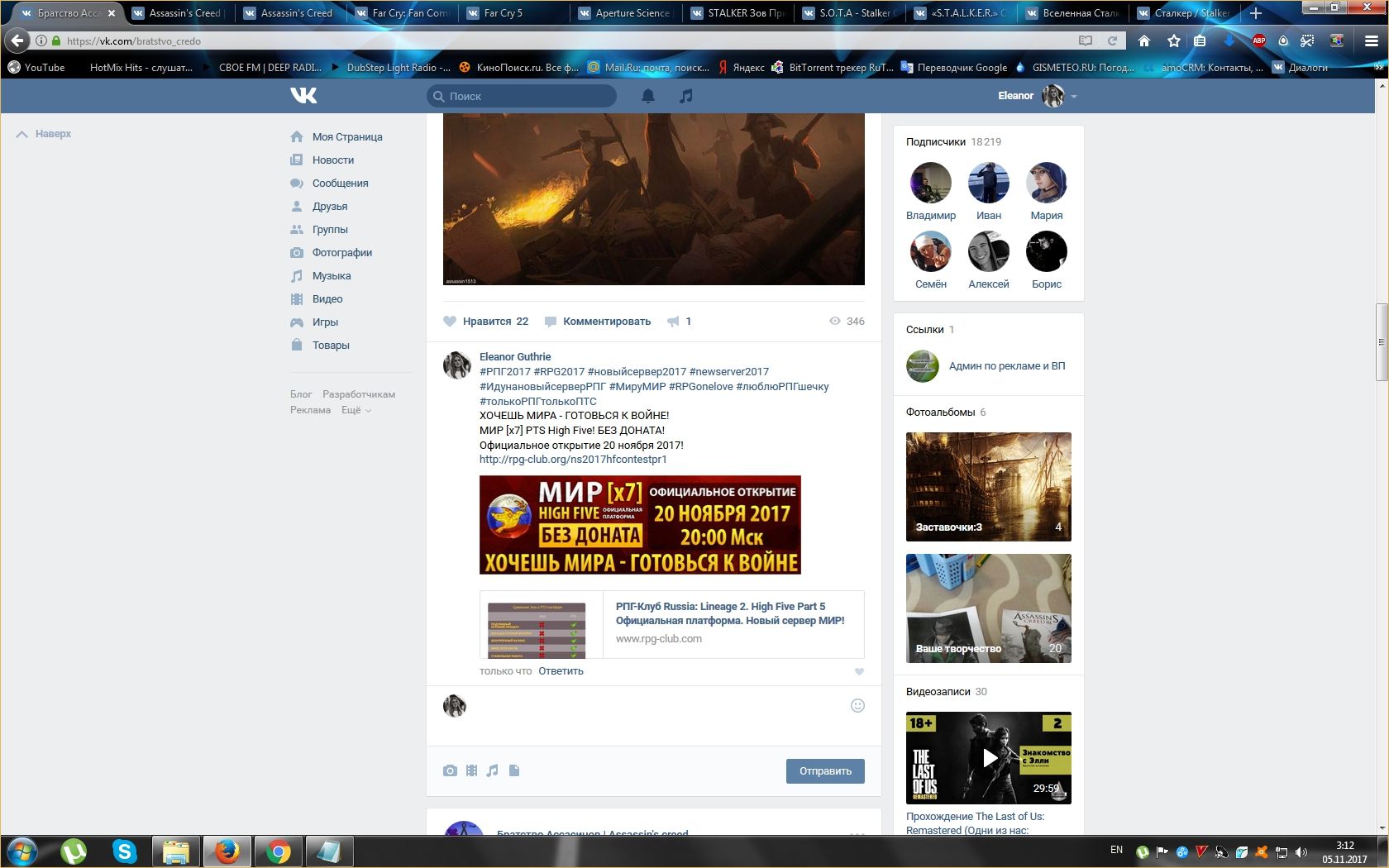This screenshot has height=868, width=1389.
Task: Show more bookmarks with the chevron
Action: (1378, 68)
